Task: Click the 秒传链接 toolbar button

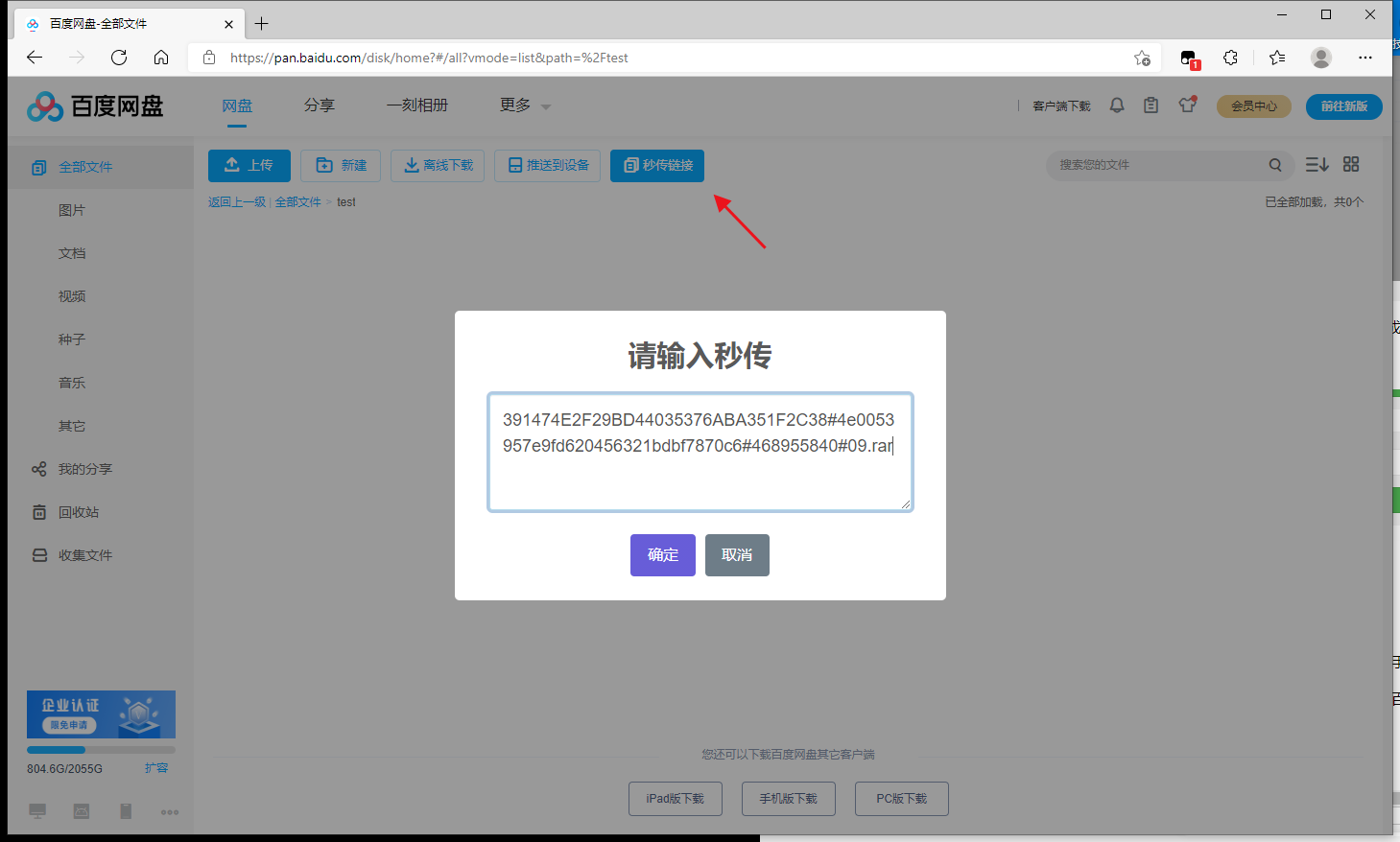Action: point(657,166)
